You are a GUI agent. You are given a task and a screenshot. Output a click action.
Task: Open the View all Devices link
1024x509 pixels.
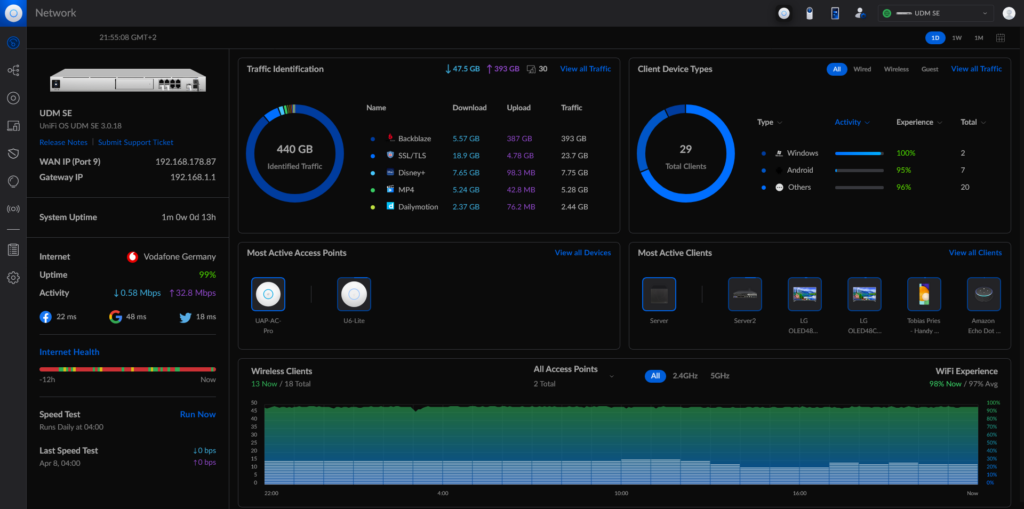click(583, 253)
